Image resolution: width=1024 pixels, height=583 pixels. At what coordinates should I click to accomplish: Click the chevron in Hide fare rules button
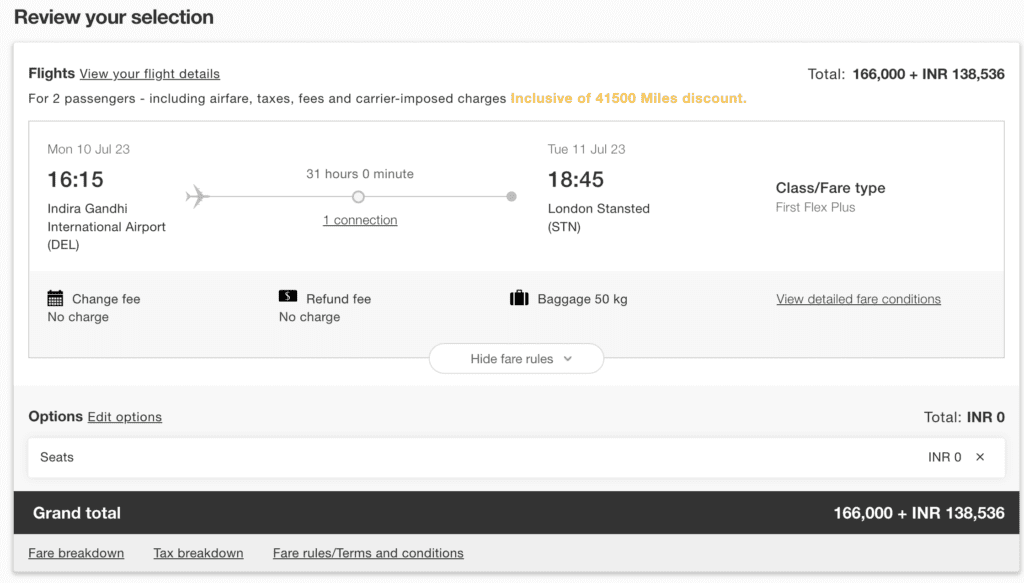point(568,359)
